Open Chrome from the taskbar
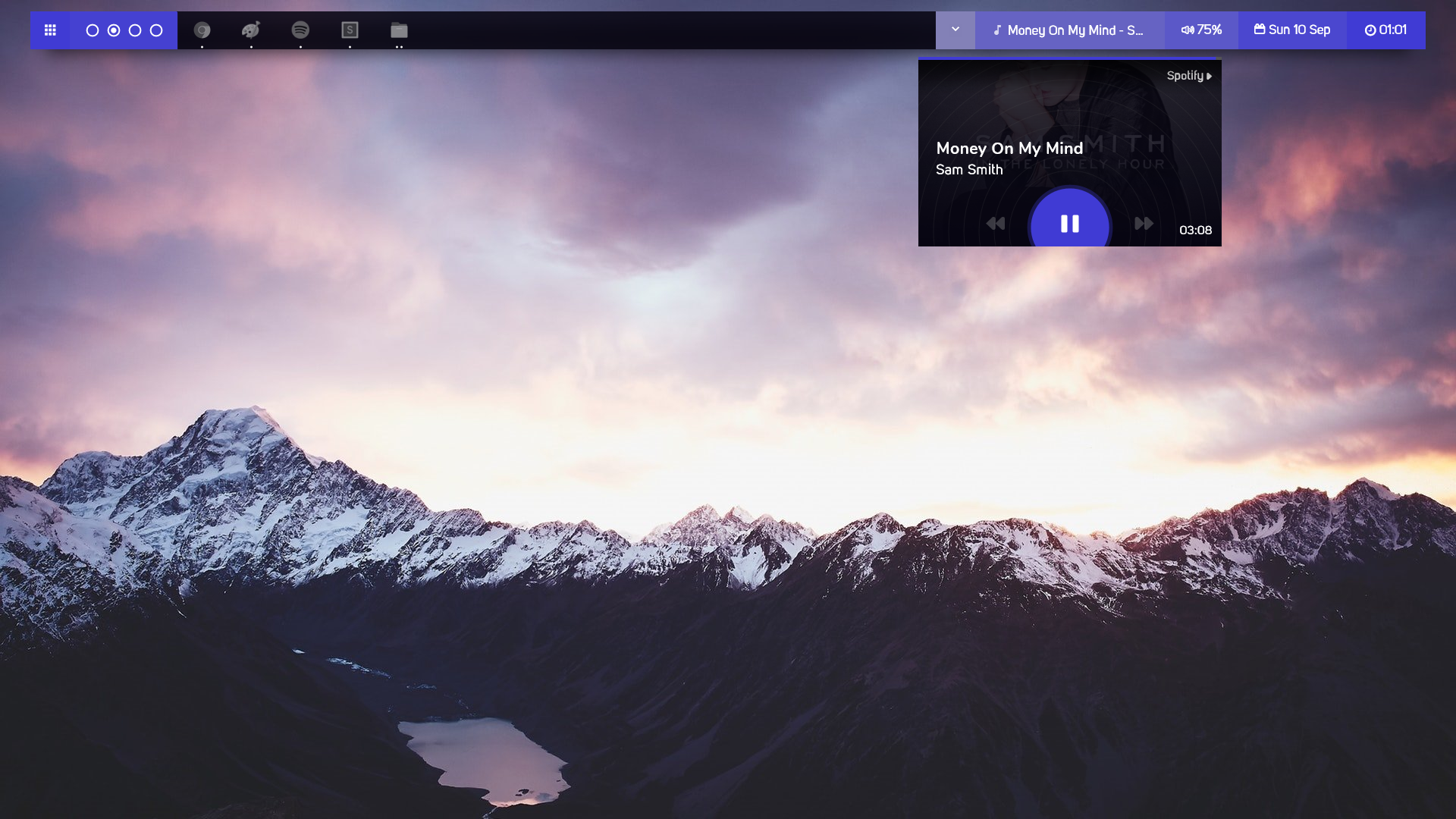This screenshot has height=819, width=1456. (x=202, y=30)
